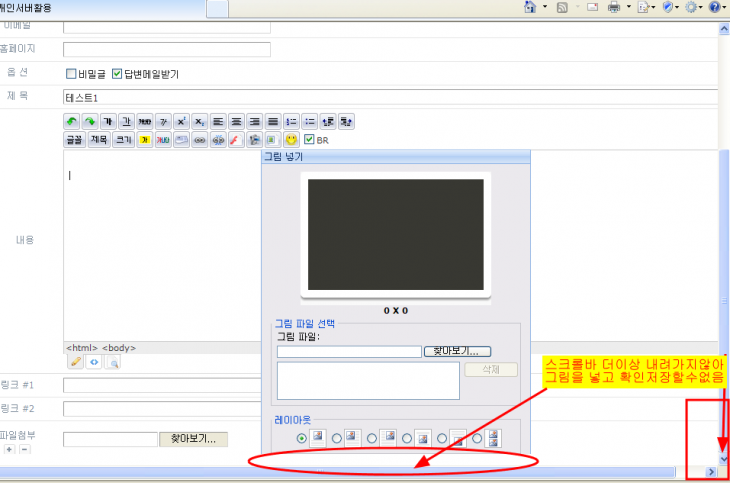The image size is (730, 483).
Task: Click 찾아보기 button for 파일첨부
Action: click(194, 439)
